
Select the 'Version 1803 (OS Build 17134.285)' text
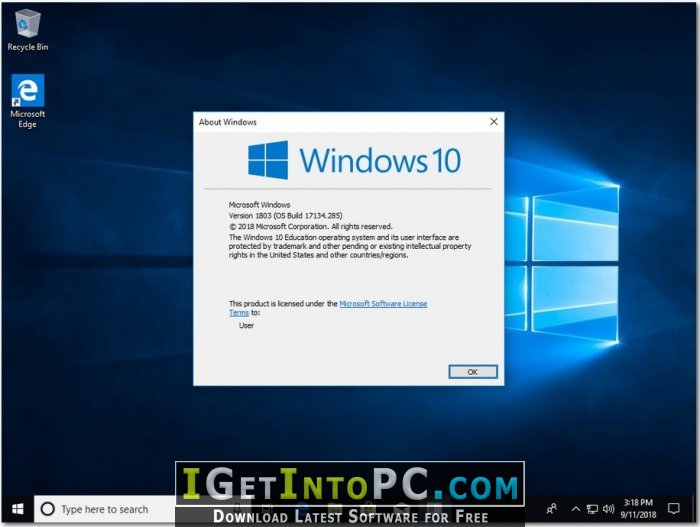tap(285, 215)
